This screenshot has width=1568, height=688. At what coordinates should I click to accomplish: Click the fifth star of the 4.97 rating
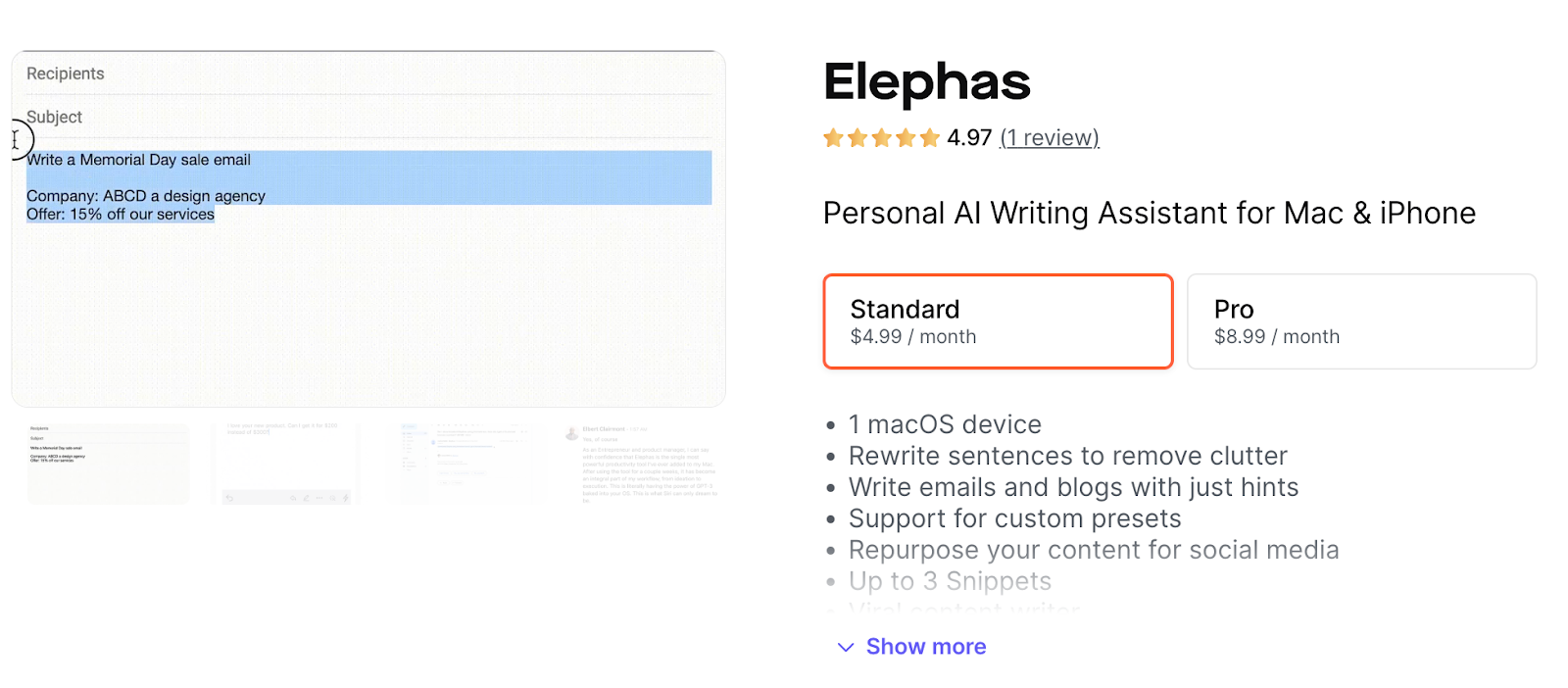point(929,138)
